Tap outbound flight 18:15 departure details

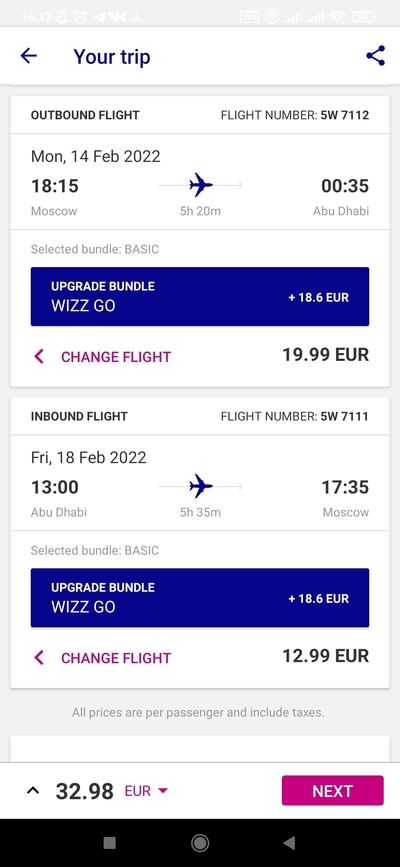tap(55, 186)
